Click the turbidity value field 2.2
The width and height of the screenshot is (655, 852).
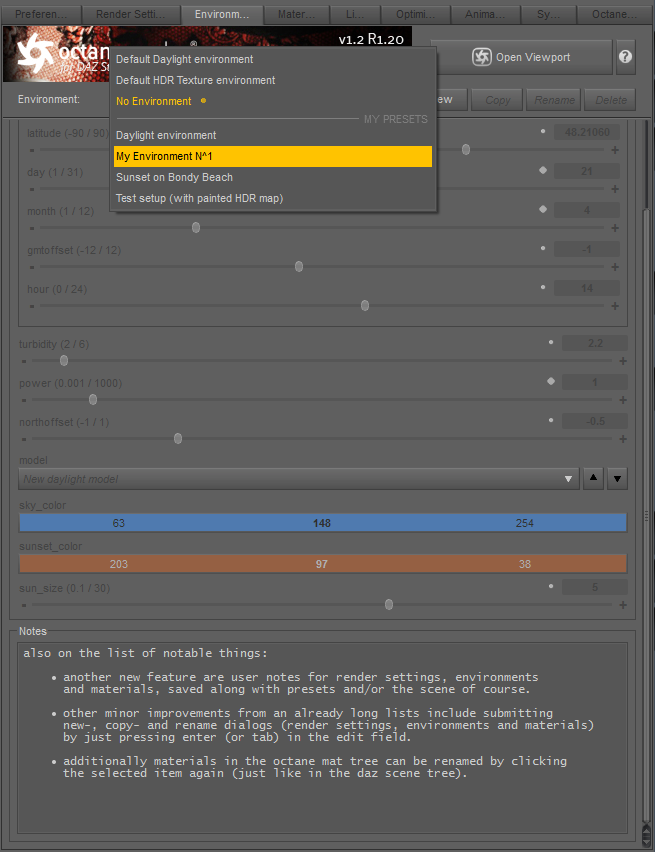(x=595, y=343)
